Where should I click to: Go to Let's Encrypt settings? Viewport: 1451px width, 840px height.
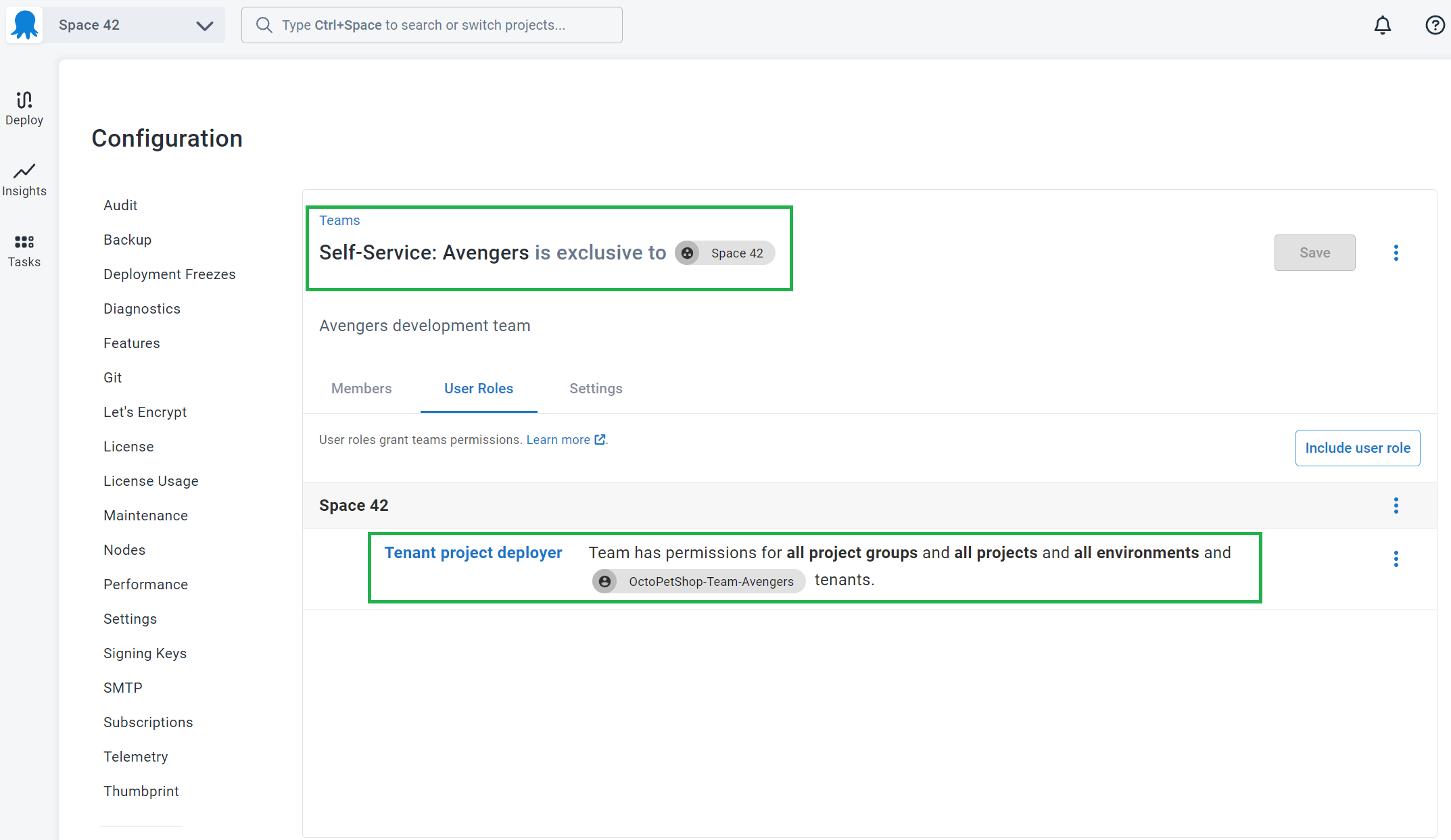click(x=145, y=412)
